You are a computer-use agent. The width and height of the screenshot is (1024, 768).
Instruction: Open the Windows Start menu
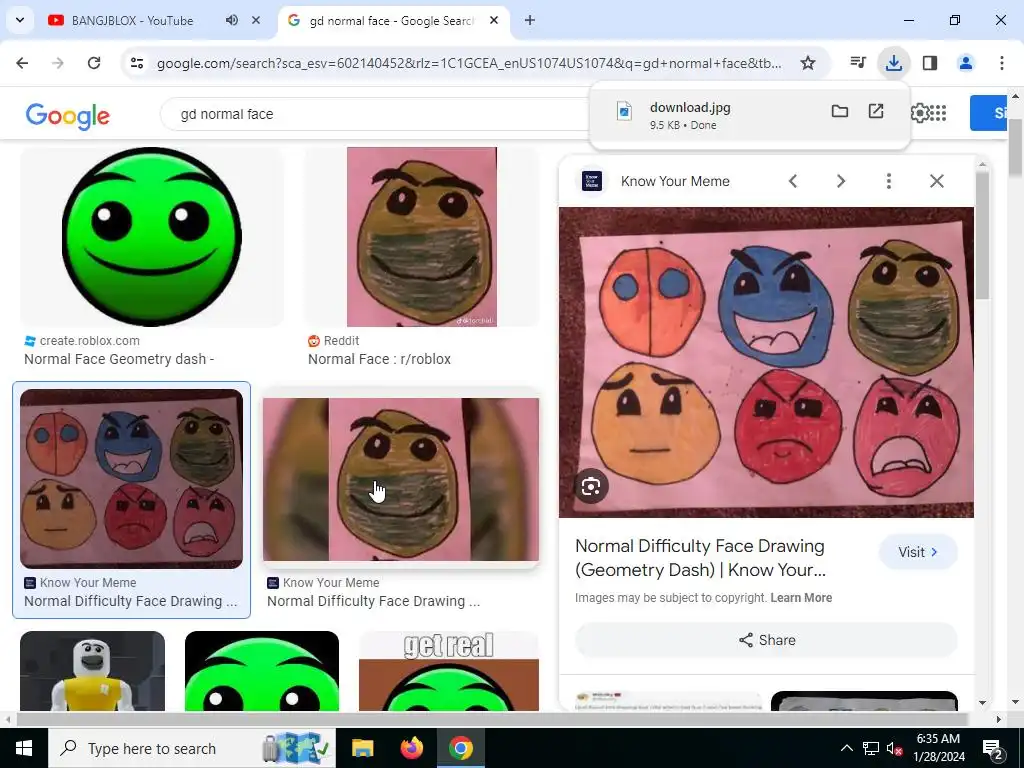click(x=24, y=748)
